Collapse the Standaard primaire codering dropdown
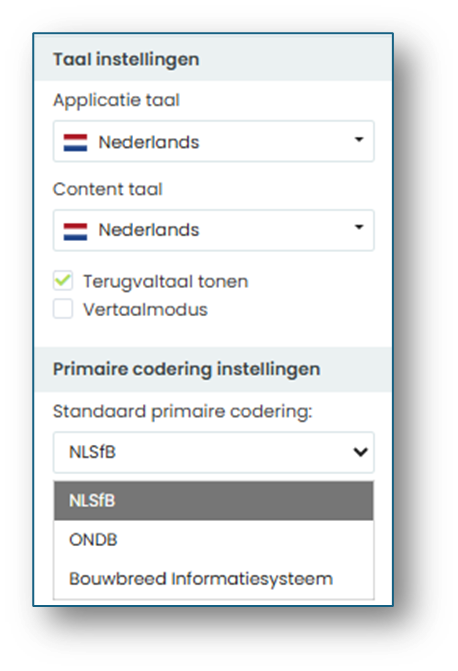This screenshot has height=671, width=458. tap(214, 452)
